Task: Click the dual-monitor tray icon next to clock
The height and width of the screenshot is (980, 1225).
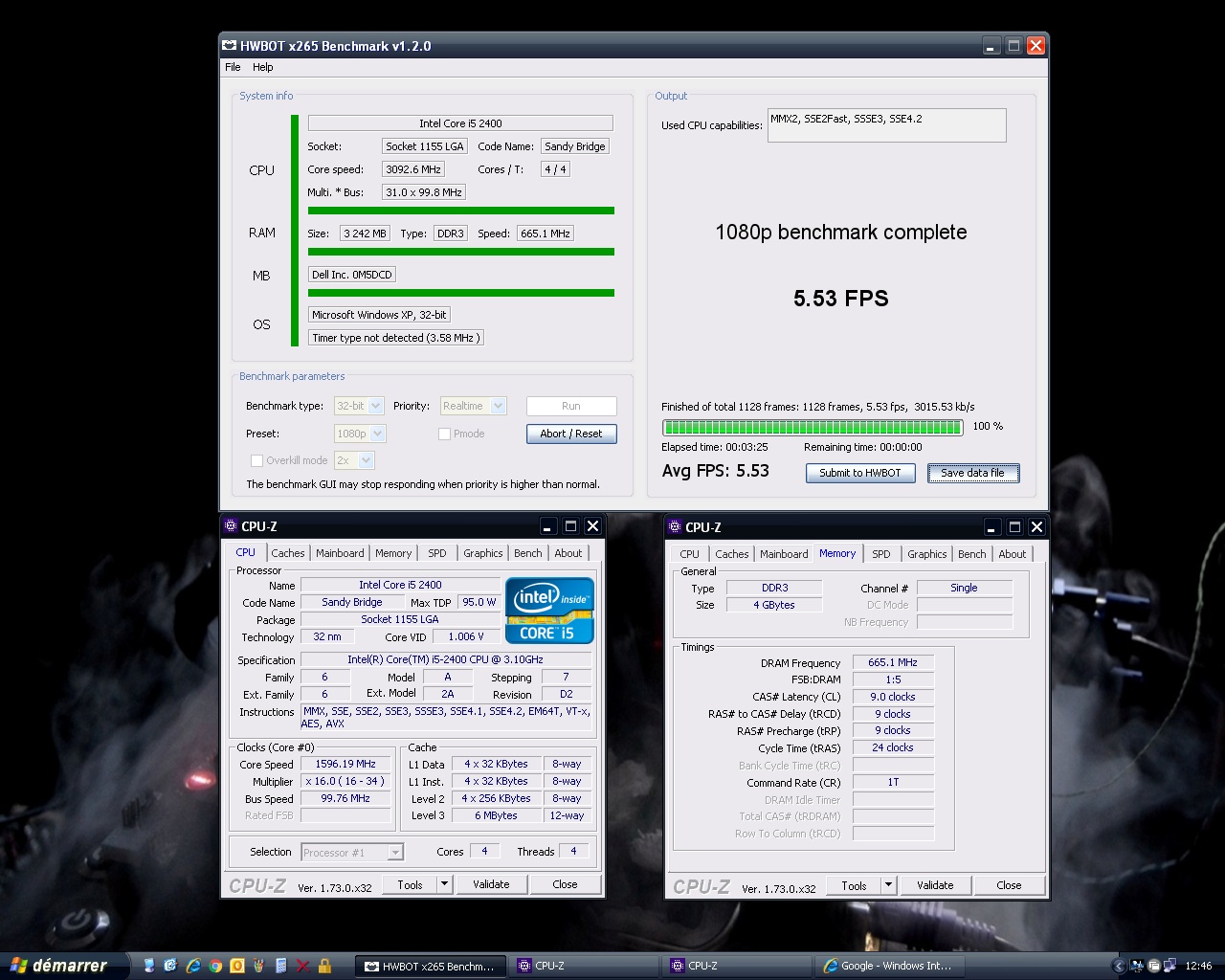Action: point(1169,966)
